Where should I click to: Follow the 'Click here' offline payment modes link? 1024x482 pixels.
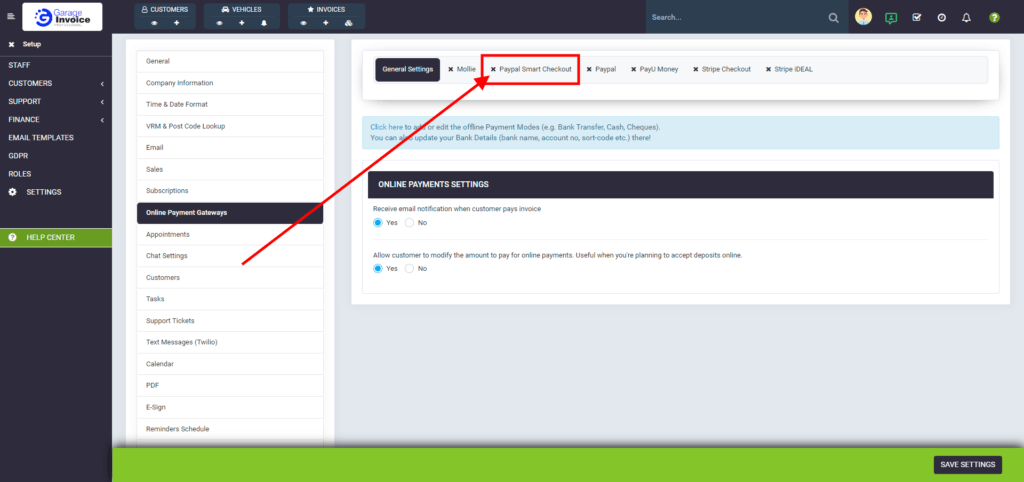click(387, 127)
